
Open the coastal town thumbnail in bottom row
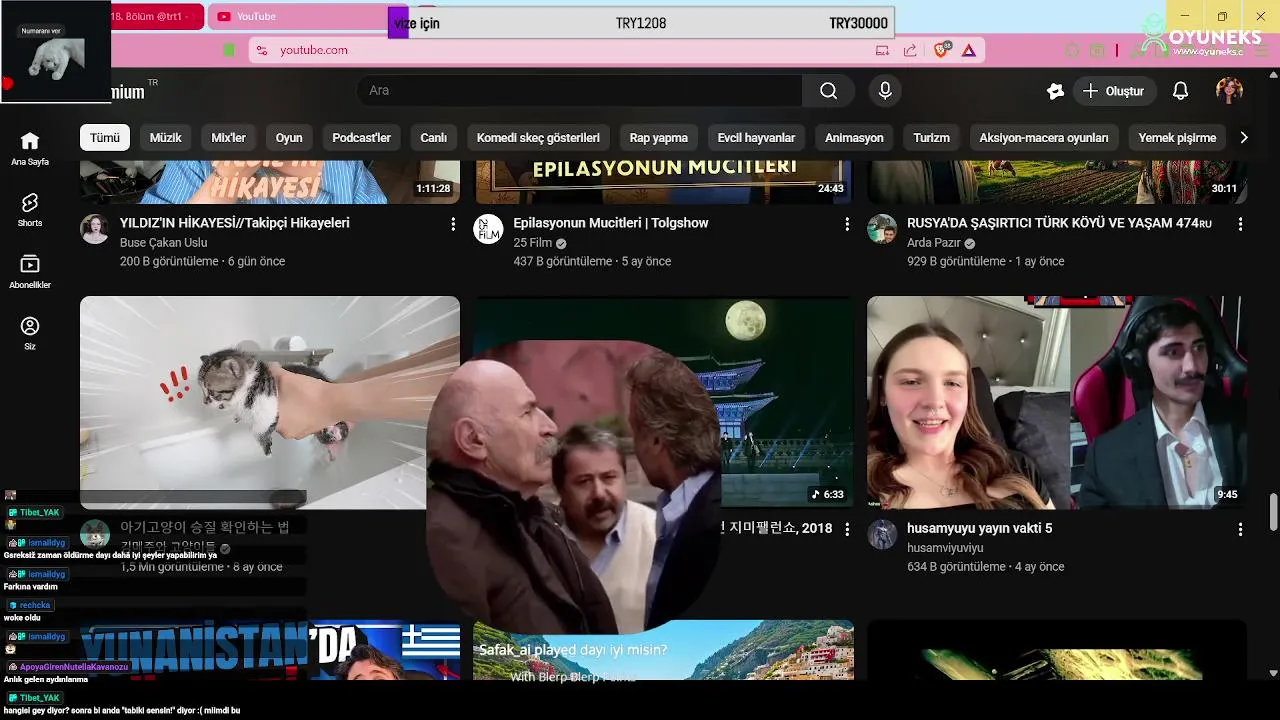point(663,650)
